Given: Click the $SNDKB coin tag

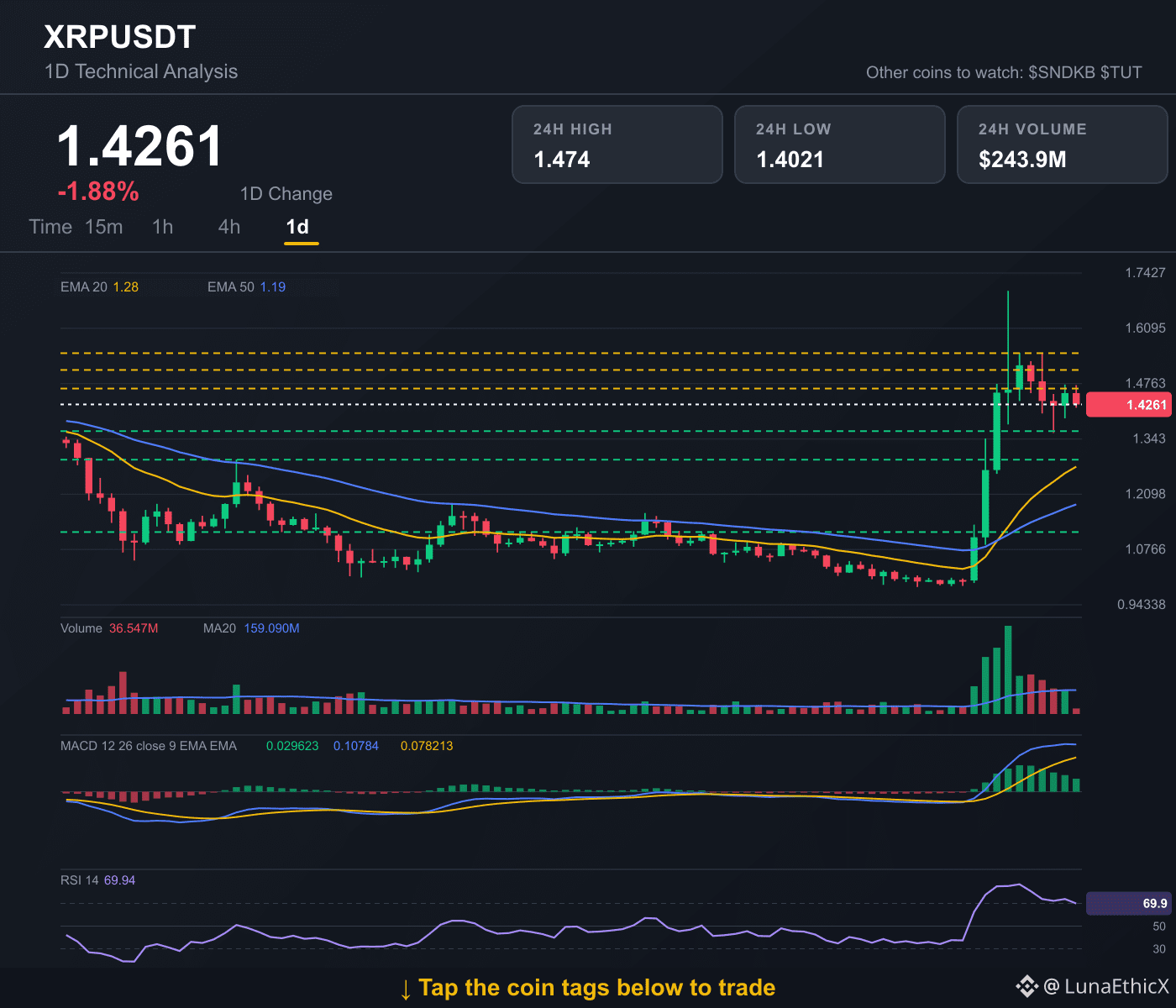Looking at the screenshot, I should (x=1062, y=72).
